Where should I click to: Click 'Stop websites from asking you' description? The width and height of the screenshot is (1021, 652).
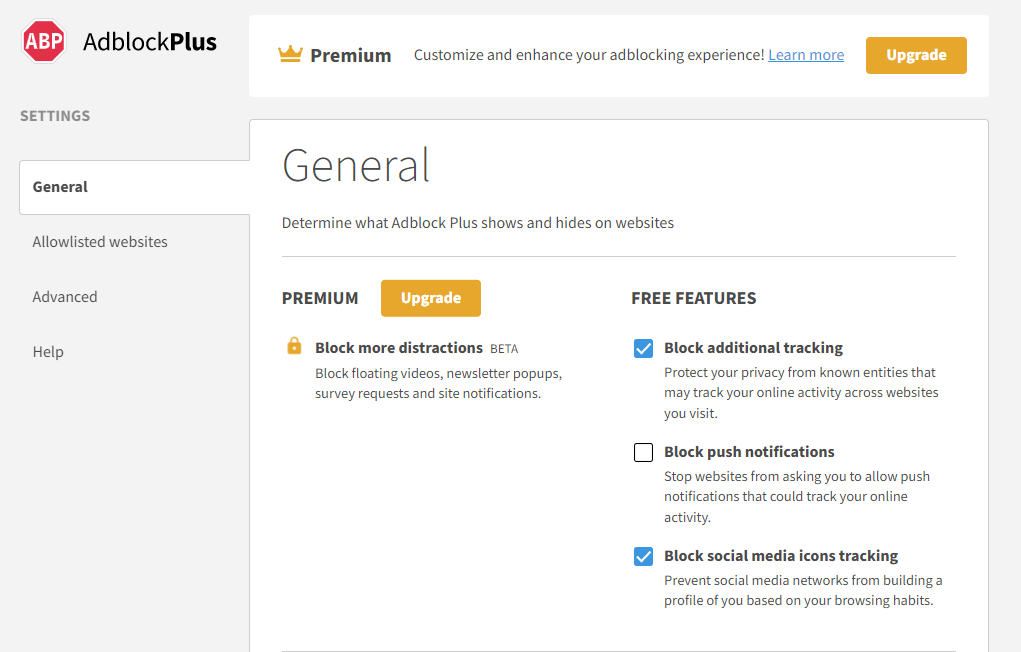tap(797, 496)
